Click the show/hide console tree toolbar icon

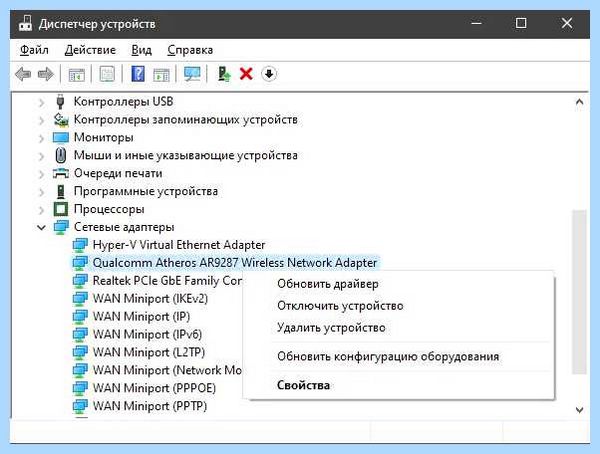point(77,74)
